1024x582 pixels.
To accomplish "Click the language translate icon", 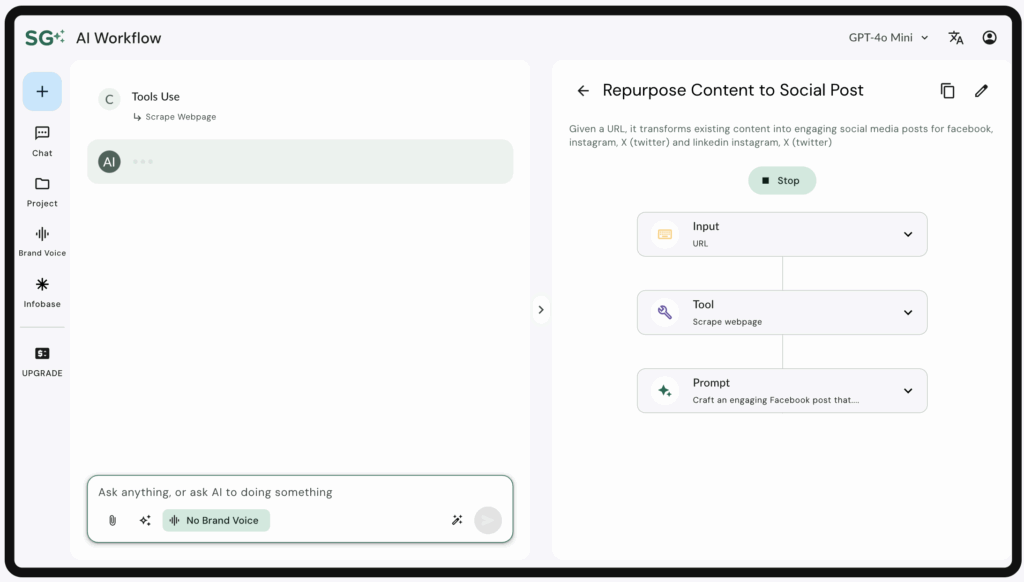I will pos(956,38).
